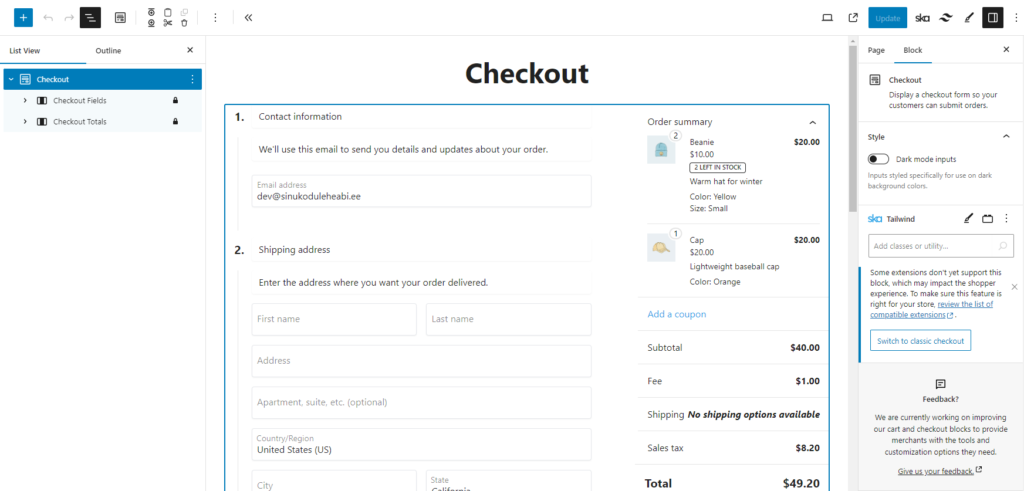Open the desktop preview device icon
This screenshot has width=1024, height=491.
[x=827, y=18]
